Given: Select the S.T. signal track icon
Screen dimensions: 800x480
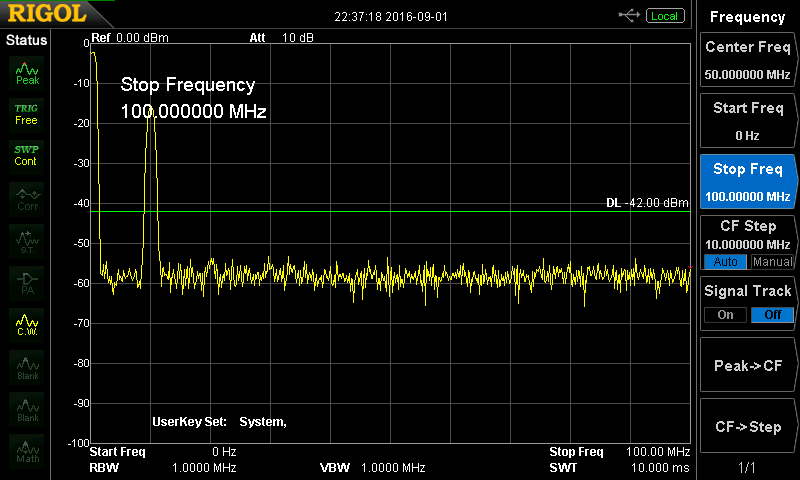Looking at the screenshot, I should tap(27, 242).
